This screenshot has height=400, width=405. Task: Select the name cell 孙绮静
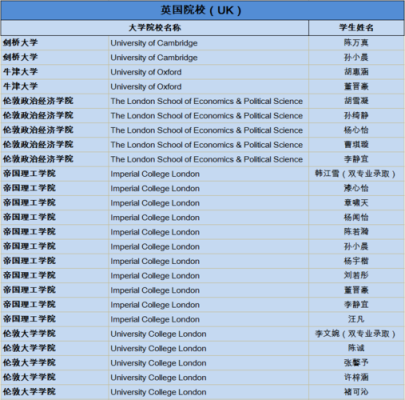pos(356,115)
